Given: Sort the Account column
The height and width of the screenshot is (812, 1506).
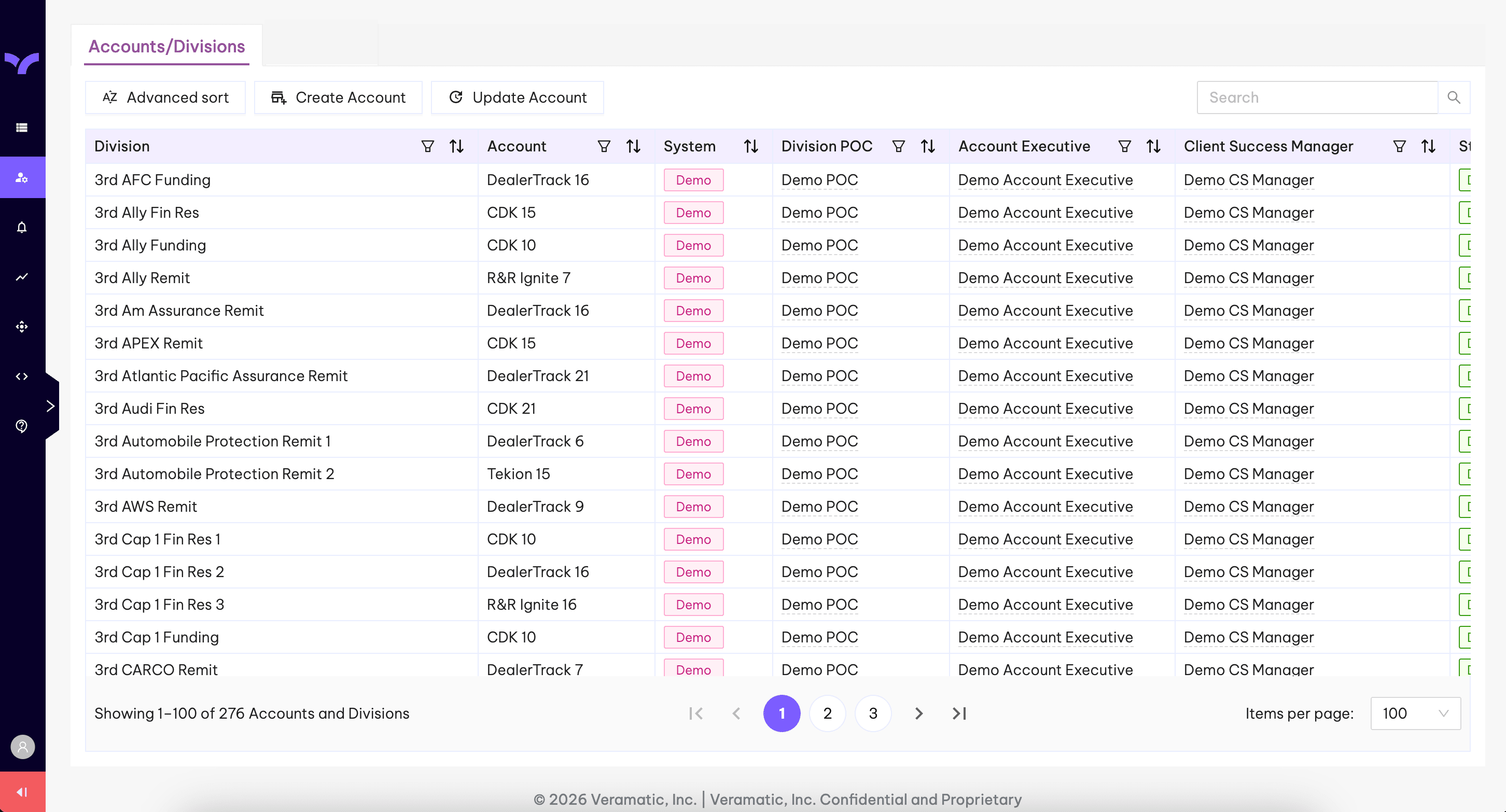Looking at the screenshot, I should (x=633, y=146).
